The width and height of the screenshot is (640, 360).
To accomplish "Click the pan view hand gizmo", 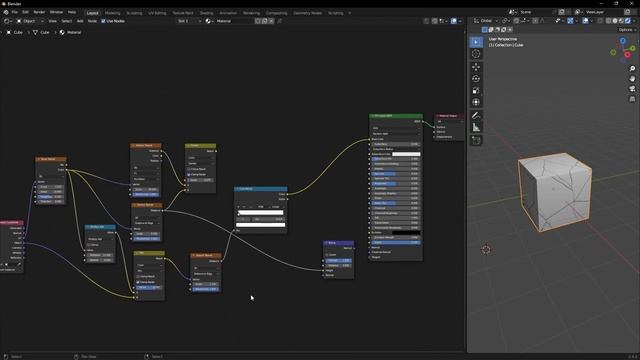I will (x=632, y=78).
